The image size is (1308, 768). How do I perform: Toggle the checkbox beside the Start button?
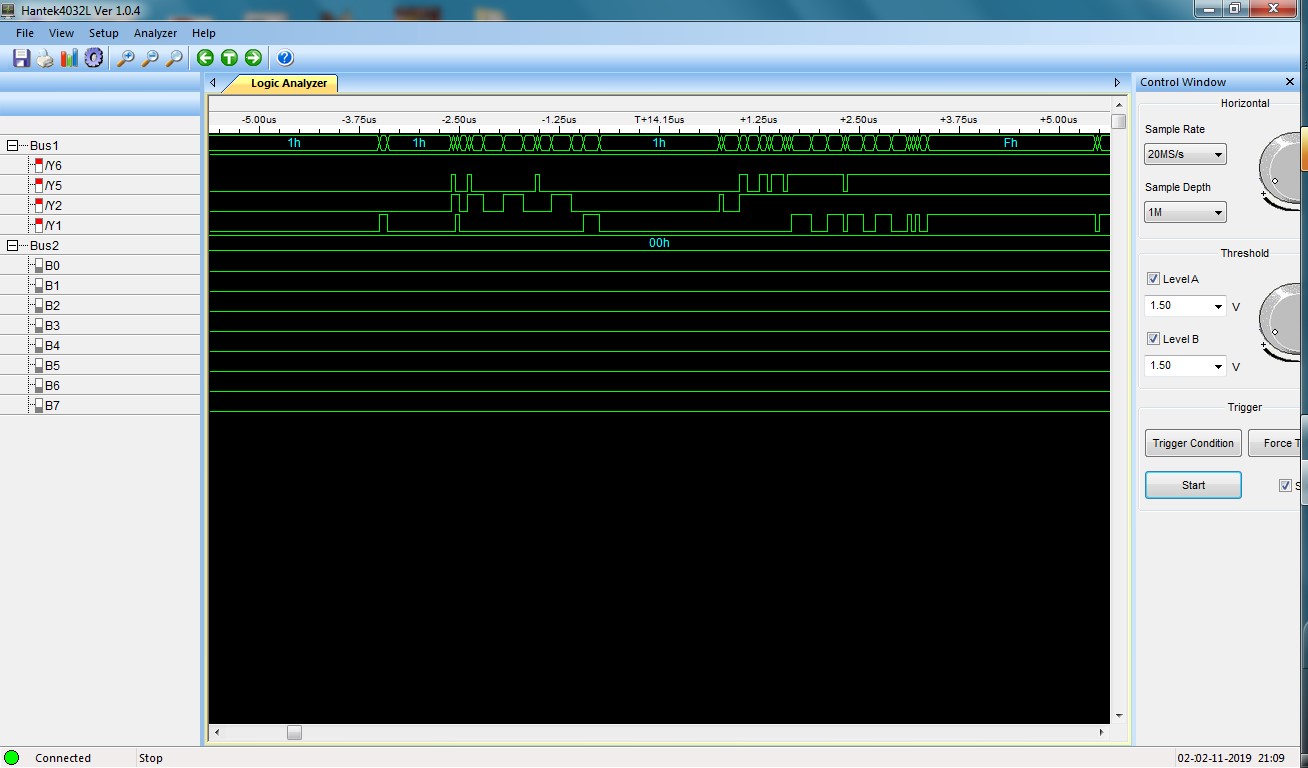tap(1285, 486)
